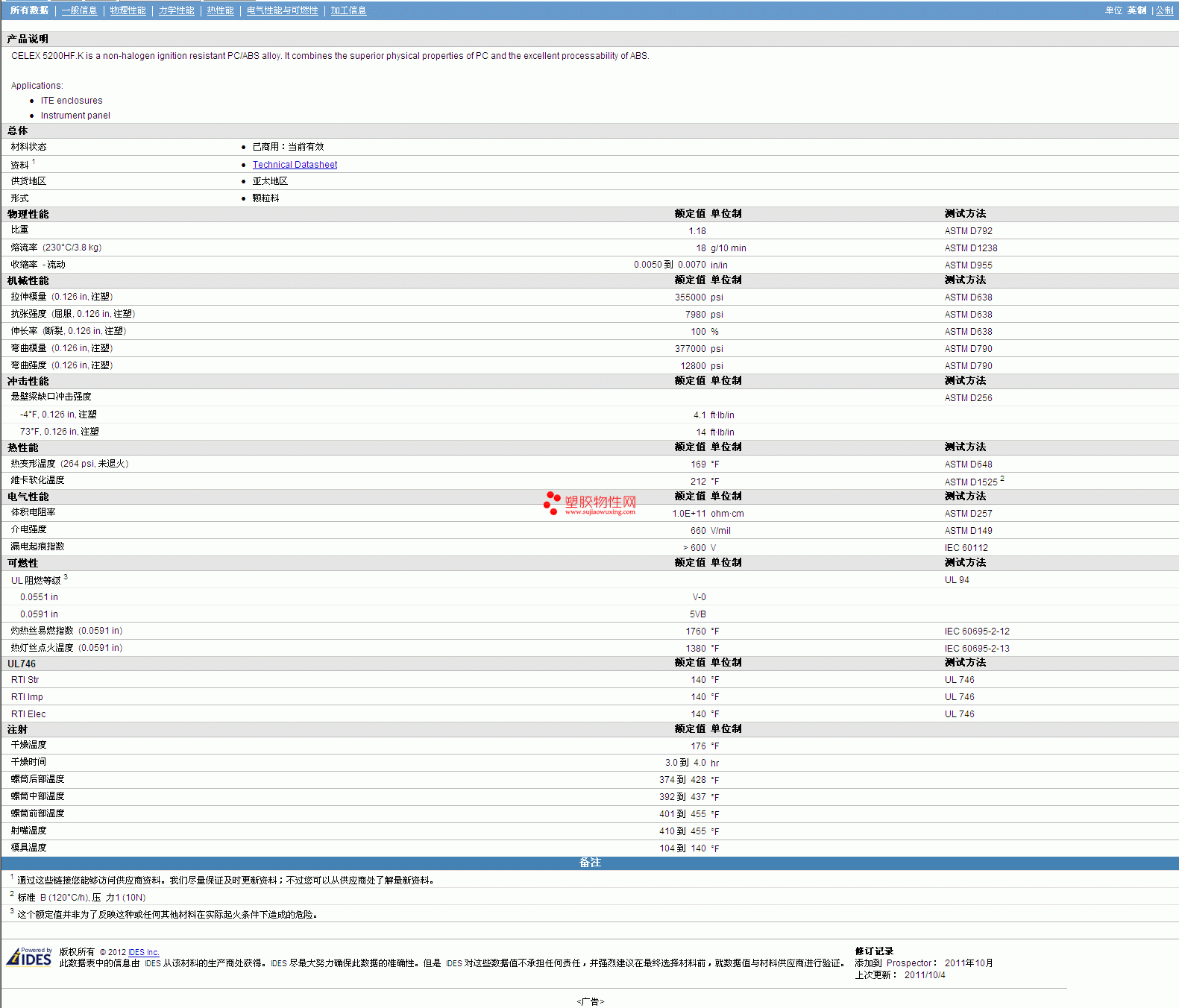
Task: Select the 维卡软化温度 value 212
Action: tap(698, 482)
